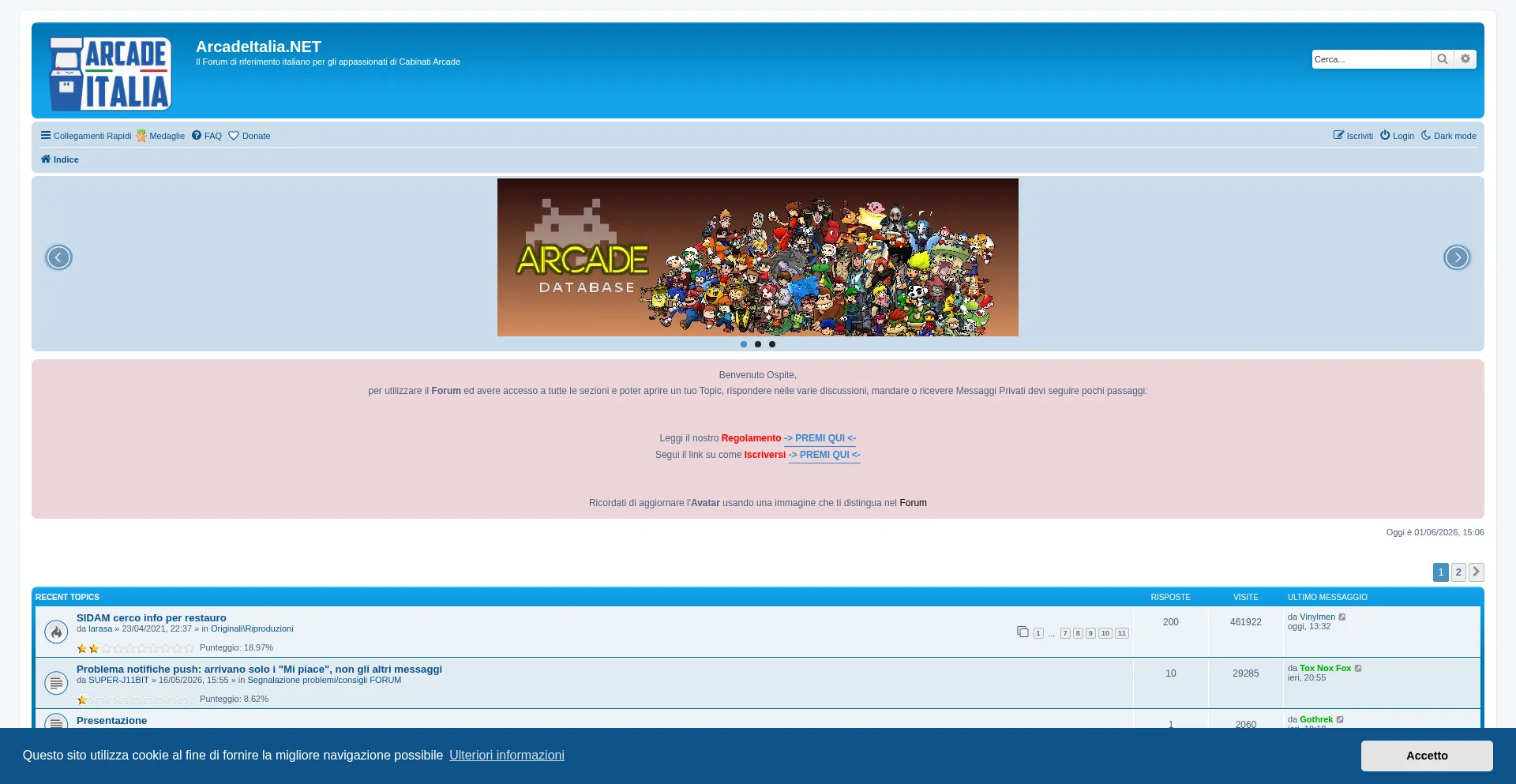This screenshot has width=1516, height=784.
Task: Jump to page 10 of SIDAM topic
Action: [x=1105, y=633]
